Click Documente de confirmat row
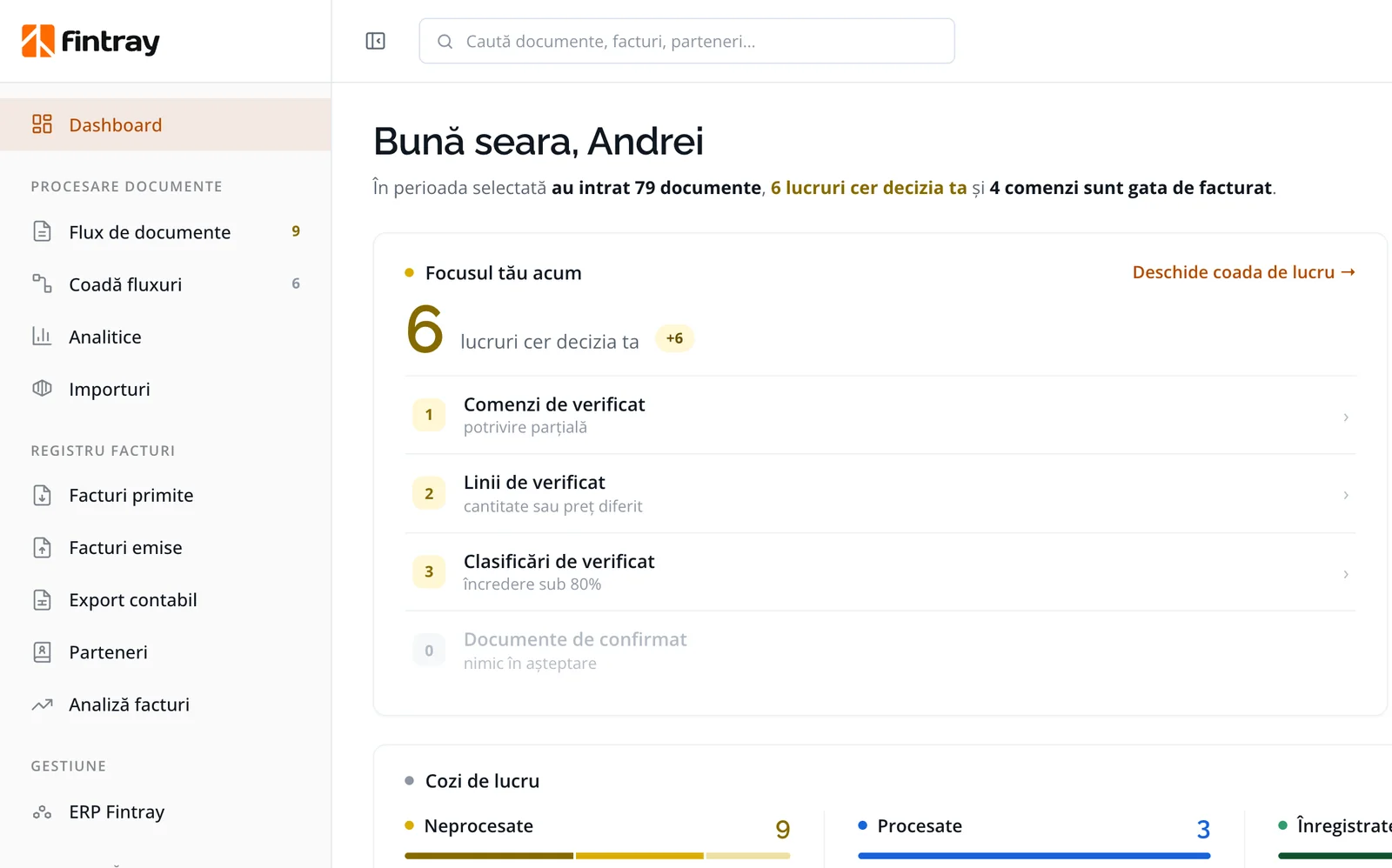 coord(880,651)
